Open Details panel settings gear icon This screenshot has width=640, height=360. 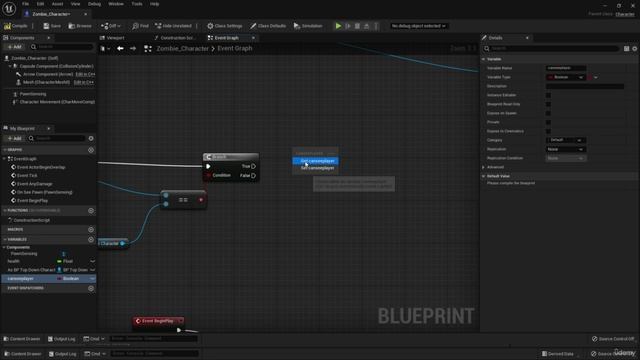coord(635,49)
